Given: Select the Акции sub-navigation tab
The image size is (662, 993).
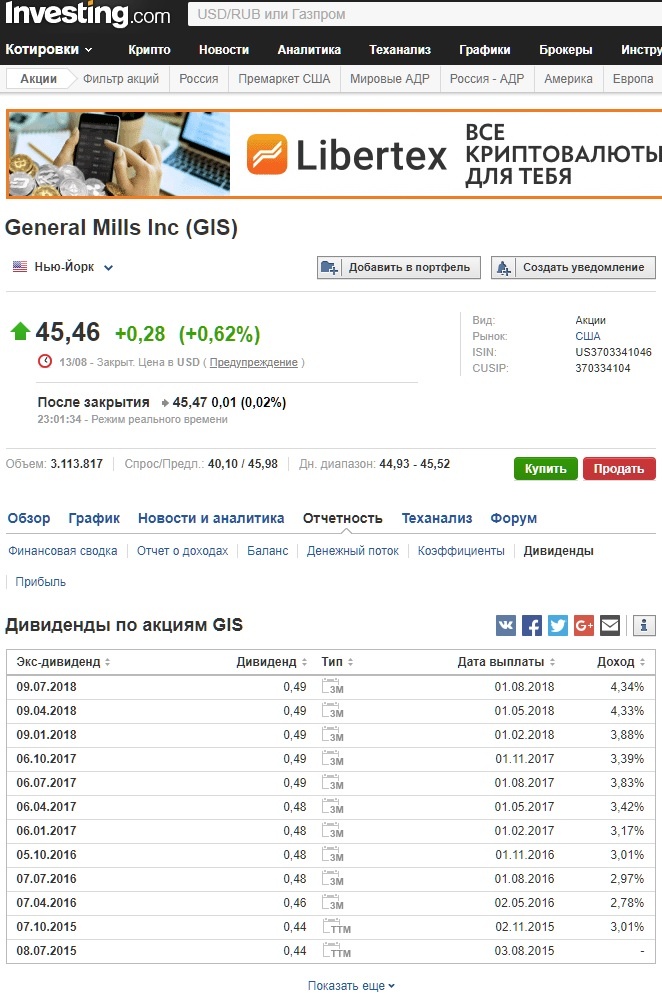Looking at the screenshot, I should tap(38, 79).
